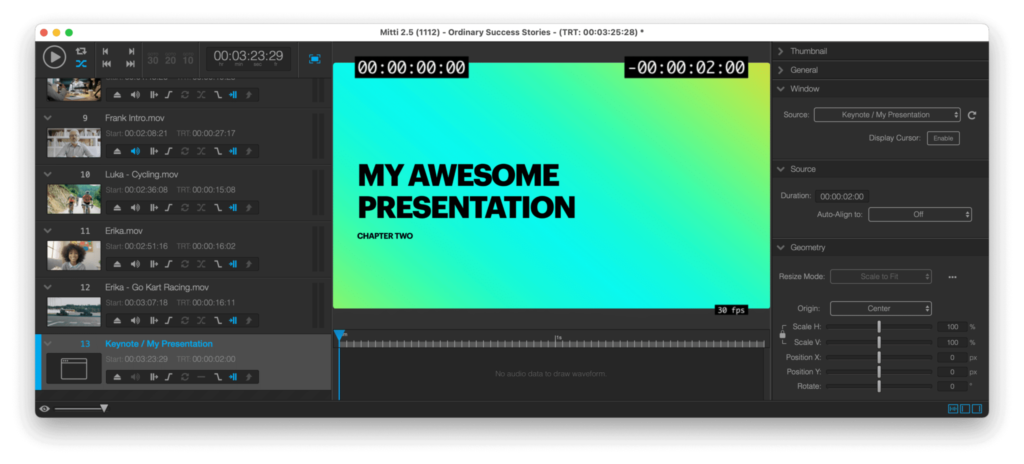The height and width of the screenshot is (464, 1024).
Task: Click fade-in icon on the Luka - Cycling.mov cue
Action: pos(169,207)
